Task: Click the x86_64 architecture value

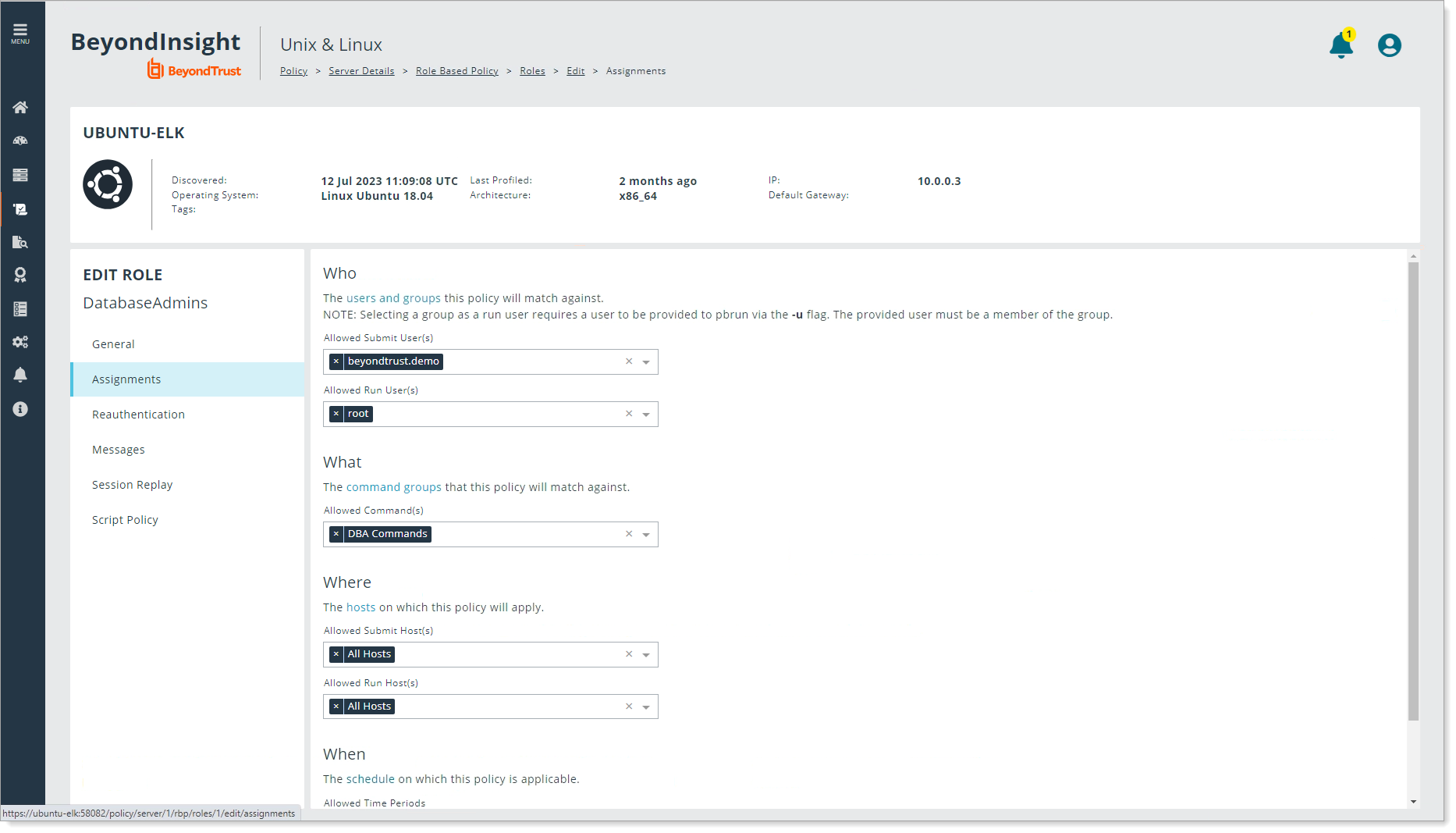Action: coord(638,196)
